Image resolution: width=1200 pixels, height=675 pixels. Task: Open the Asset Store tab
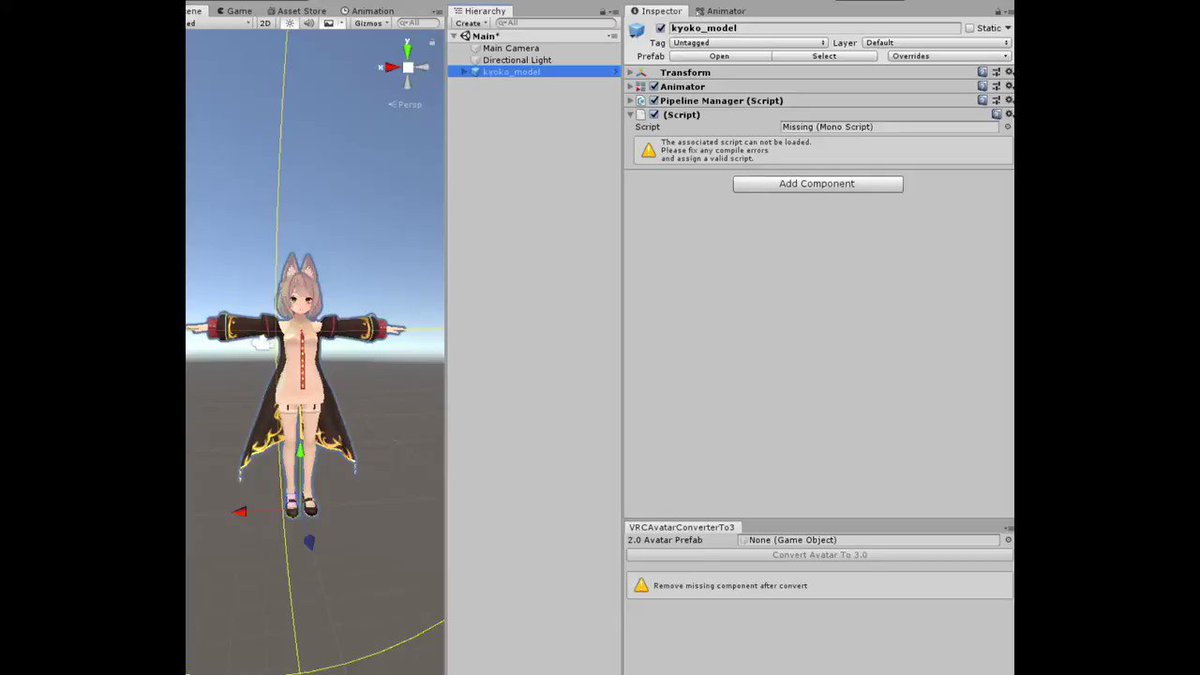click(x=300, y=10)
